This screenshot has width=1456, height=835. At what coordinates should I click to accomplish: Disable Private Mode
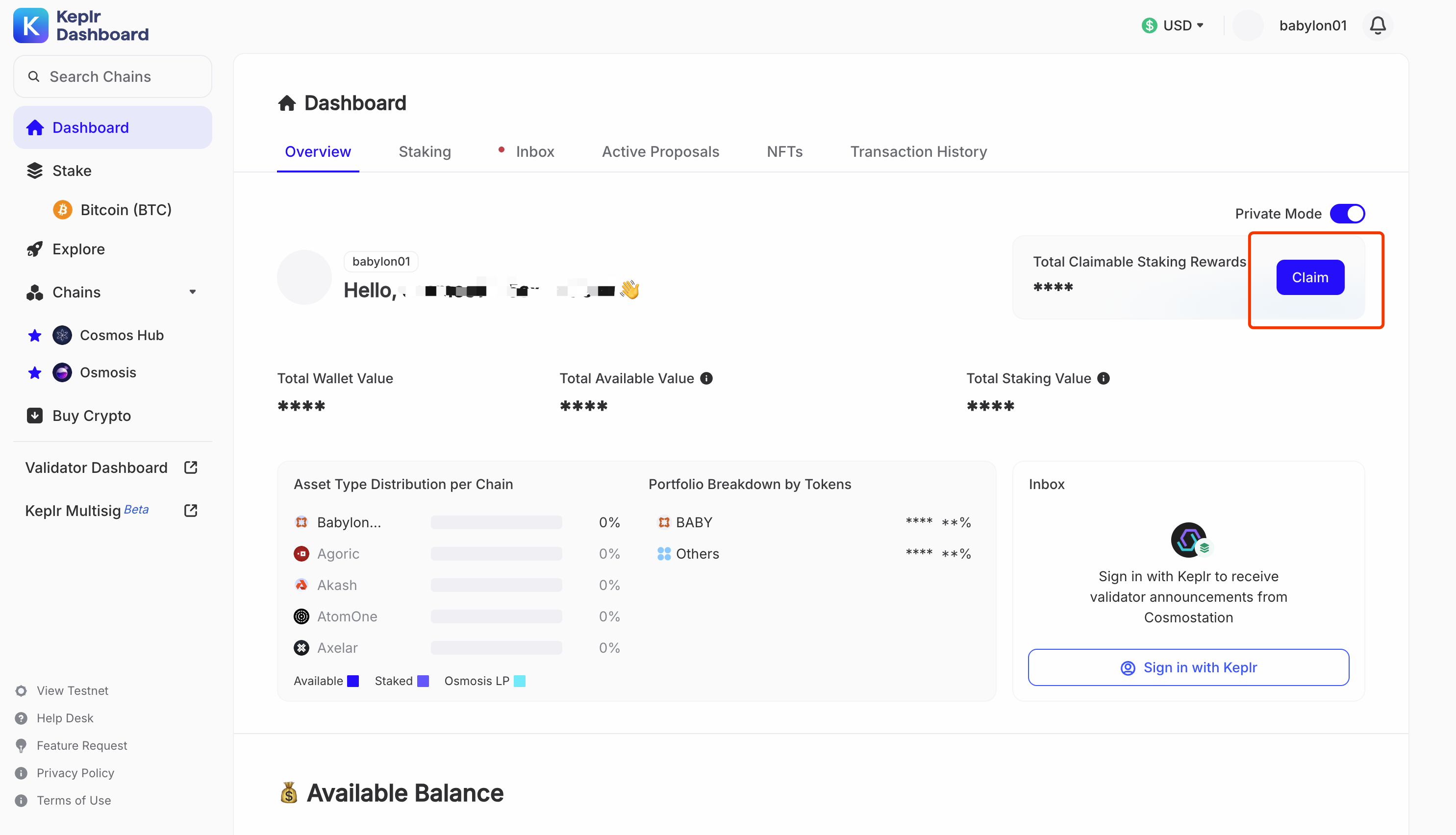coord(1348,213)
